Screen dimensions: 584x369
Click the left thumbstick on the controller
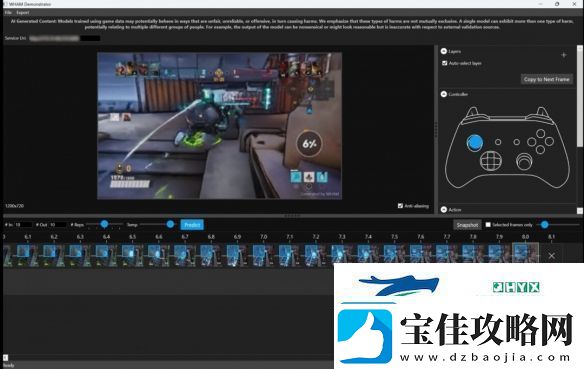point(474,143)
